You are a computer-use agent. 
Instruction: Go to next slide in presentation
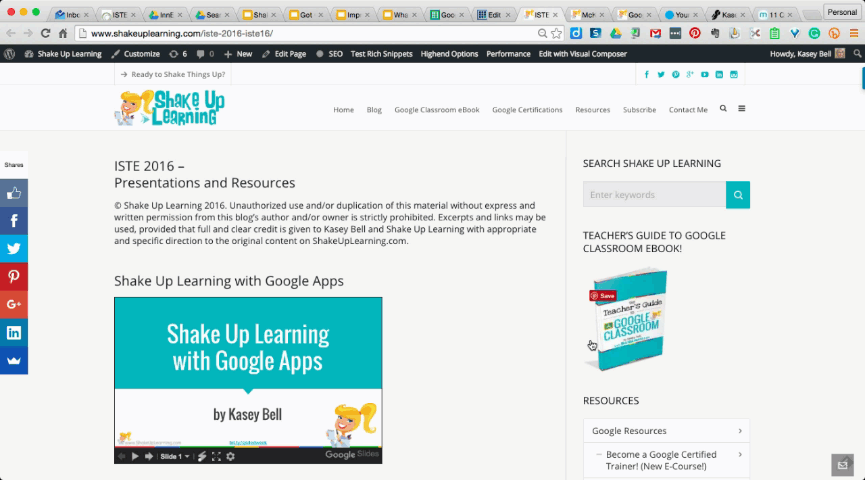pyautogui.click(x=148, y=456)
